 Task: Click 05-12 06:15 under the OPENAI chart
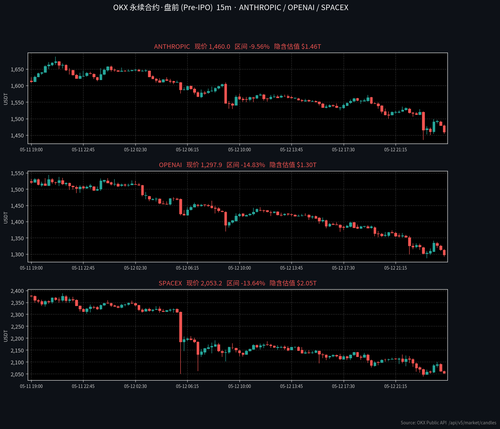187,268
